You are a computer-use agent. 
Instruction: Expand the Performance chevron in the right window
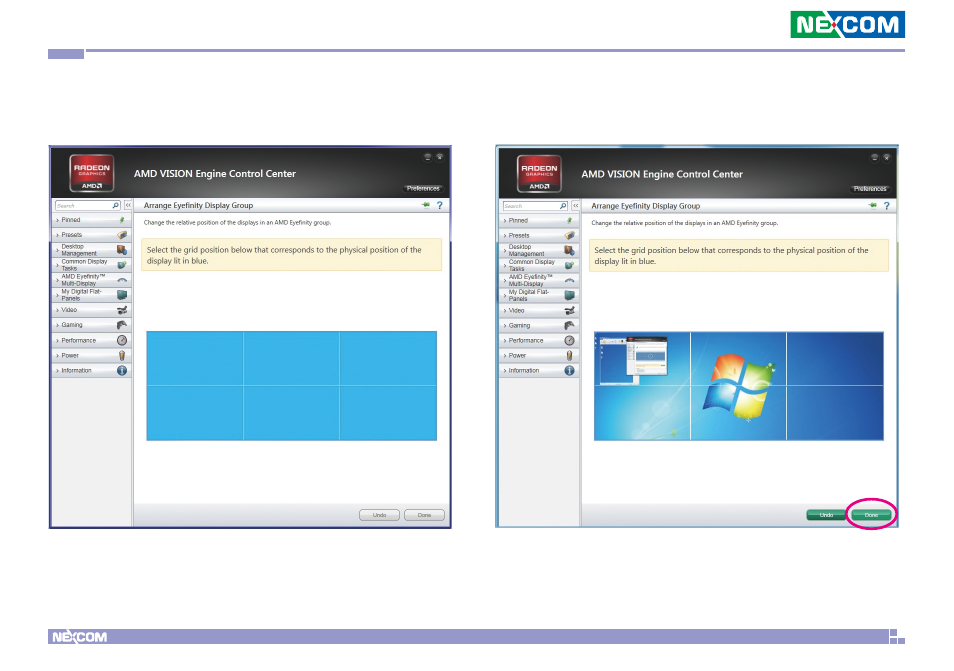(x=505, y=341)
